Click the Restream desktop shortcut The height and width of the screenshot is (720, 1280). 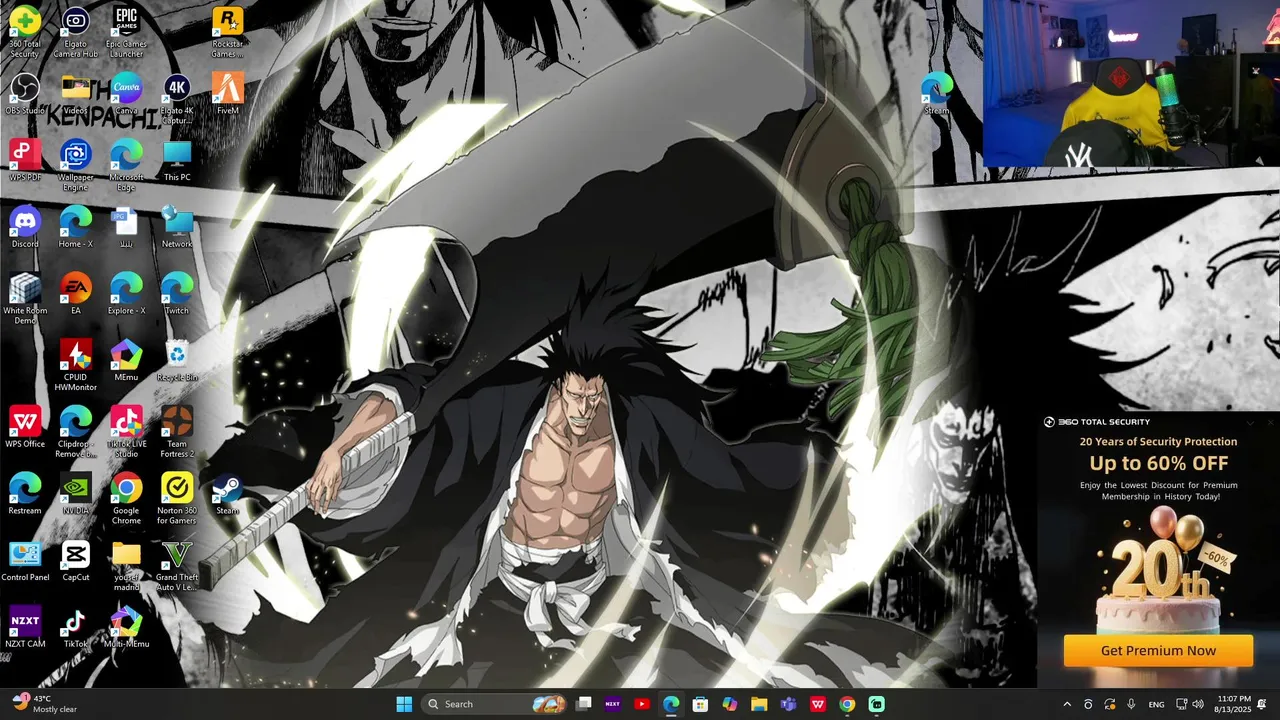pyautogui.click(x=25, y=495)
